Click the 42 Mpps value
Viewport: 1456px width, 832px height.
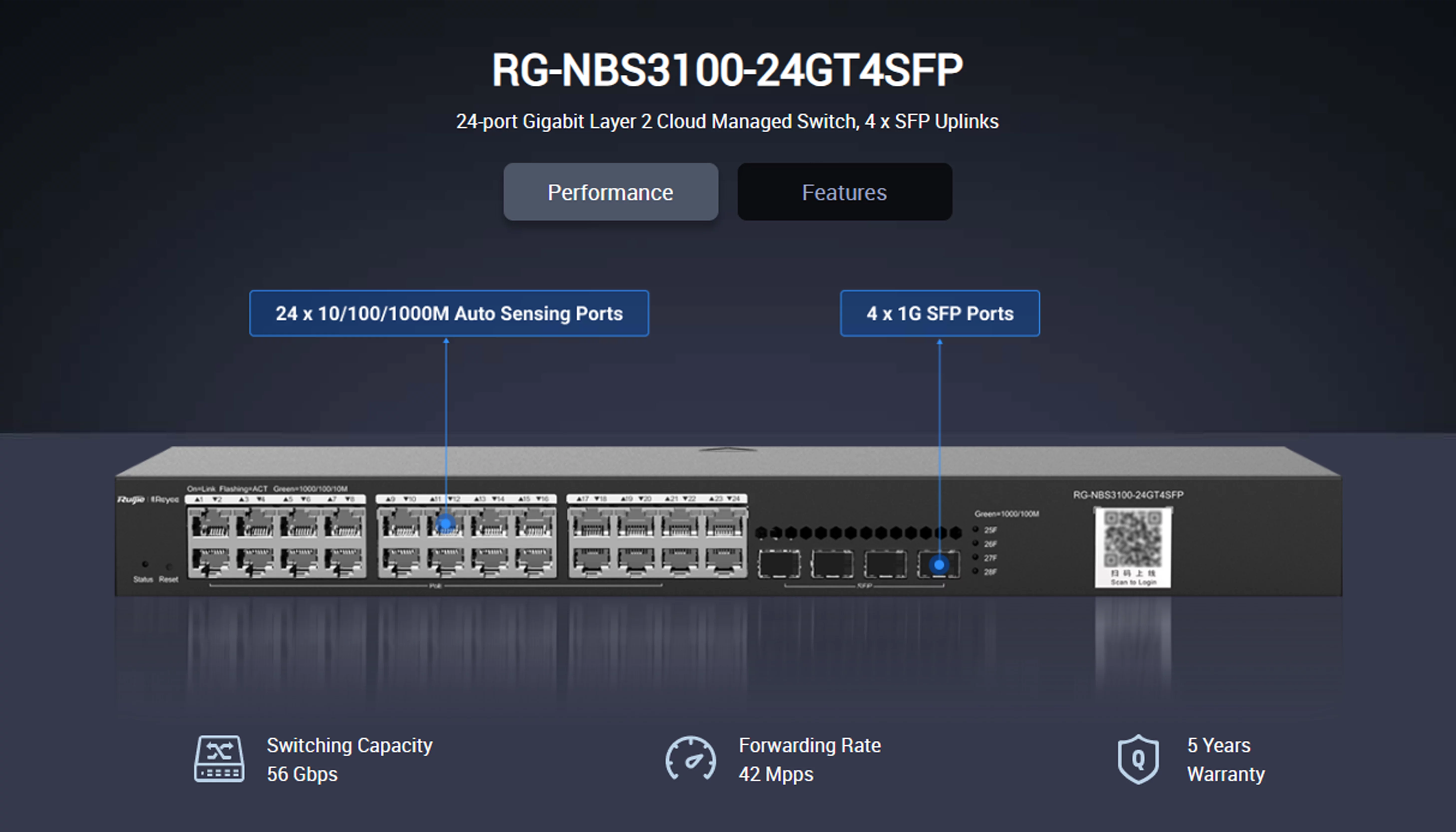tap(776, 774)
